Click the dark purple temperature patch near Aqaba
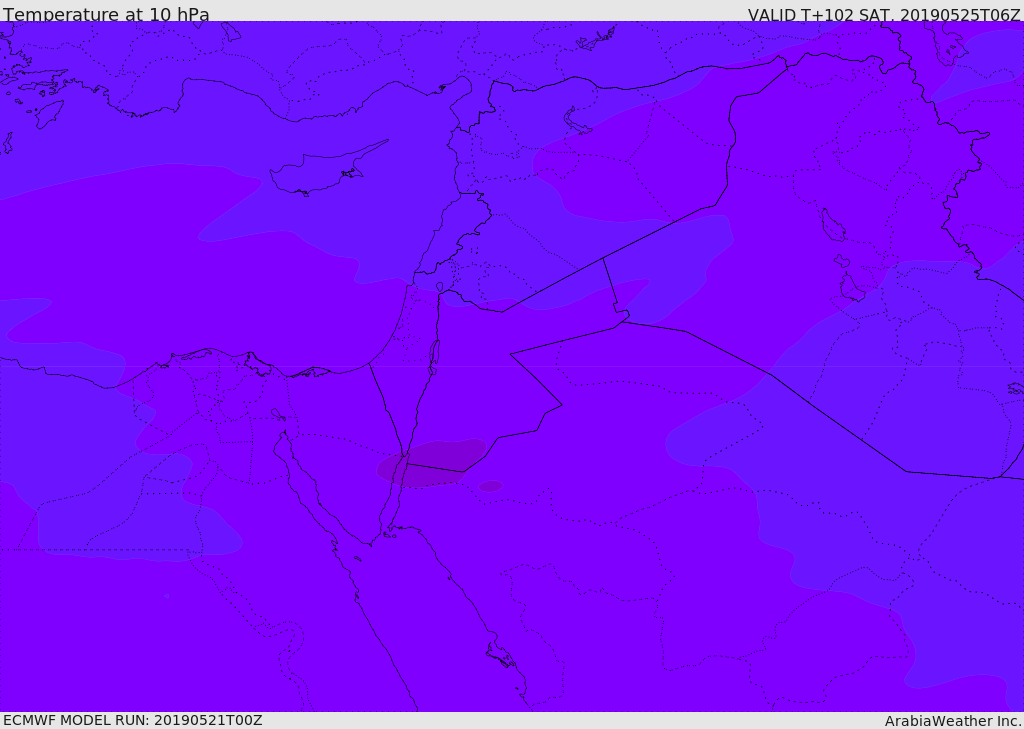The image size is (1024, 729). point(432,462)
